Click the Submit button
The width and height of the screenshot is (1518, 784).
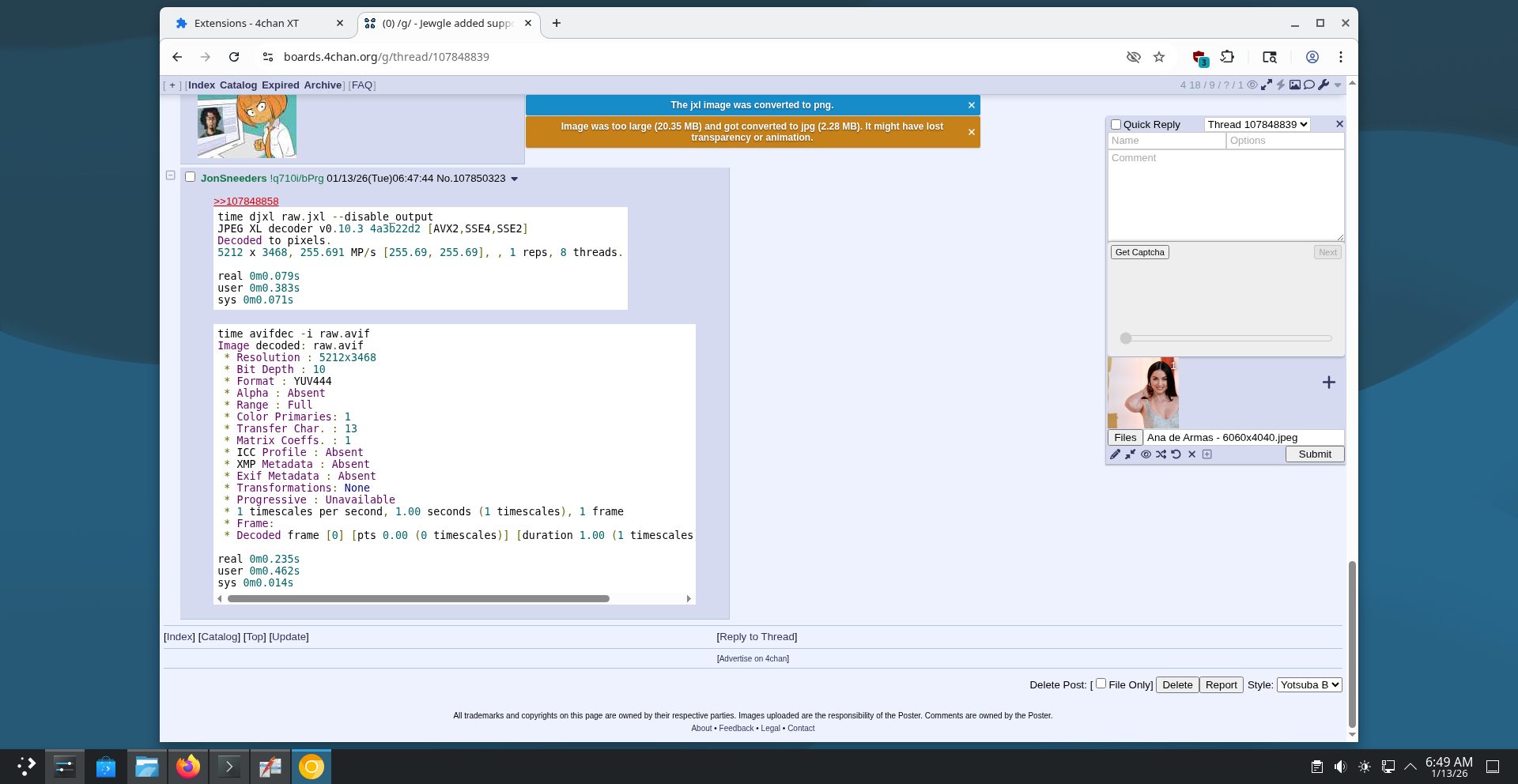tap(1315, 454)
